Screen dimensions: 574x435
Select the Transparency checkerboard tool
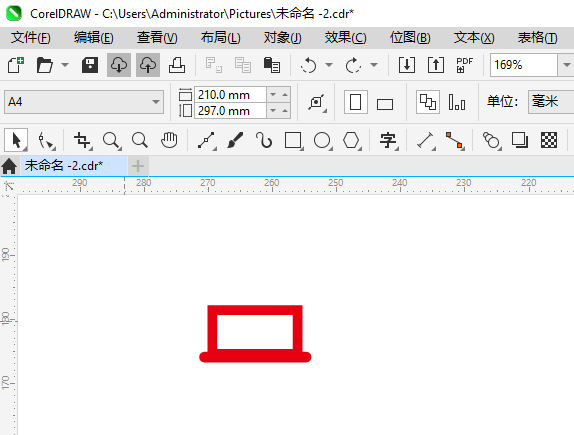point(549,140)
